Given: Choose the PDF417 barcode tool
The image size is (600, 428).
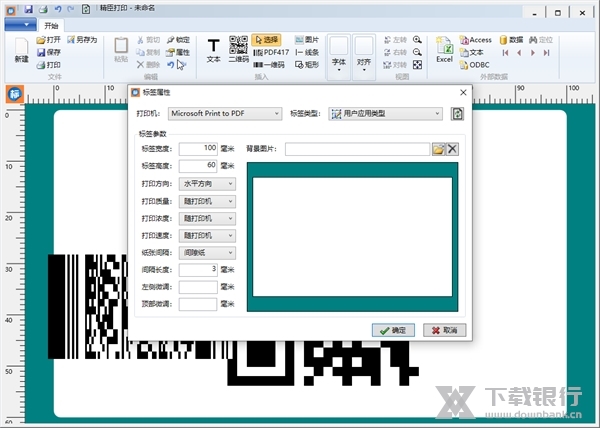Looking at the screenshot, I should pos(271,52).
